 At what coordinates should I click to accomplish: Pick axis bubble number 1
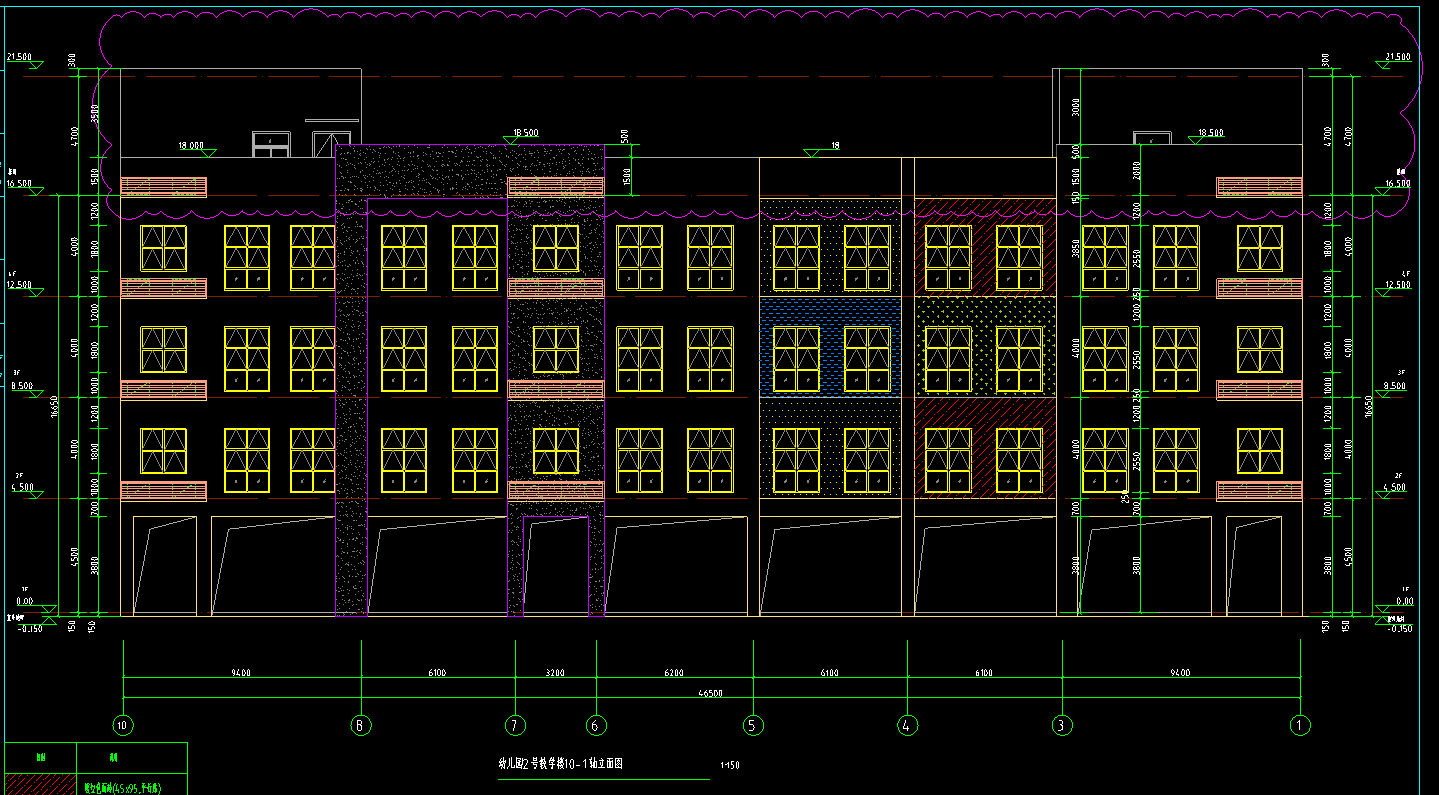point(1300,725)
